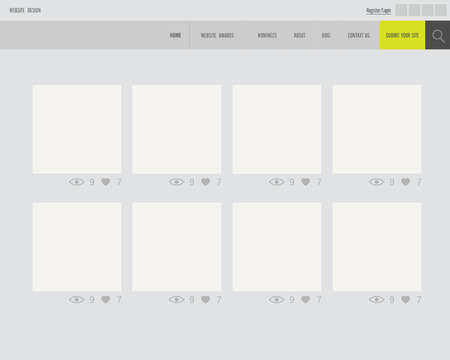Click view count 9 under bottom row's first card

pyautogui.click(x=92, y=300)
